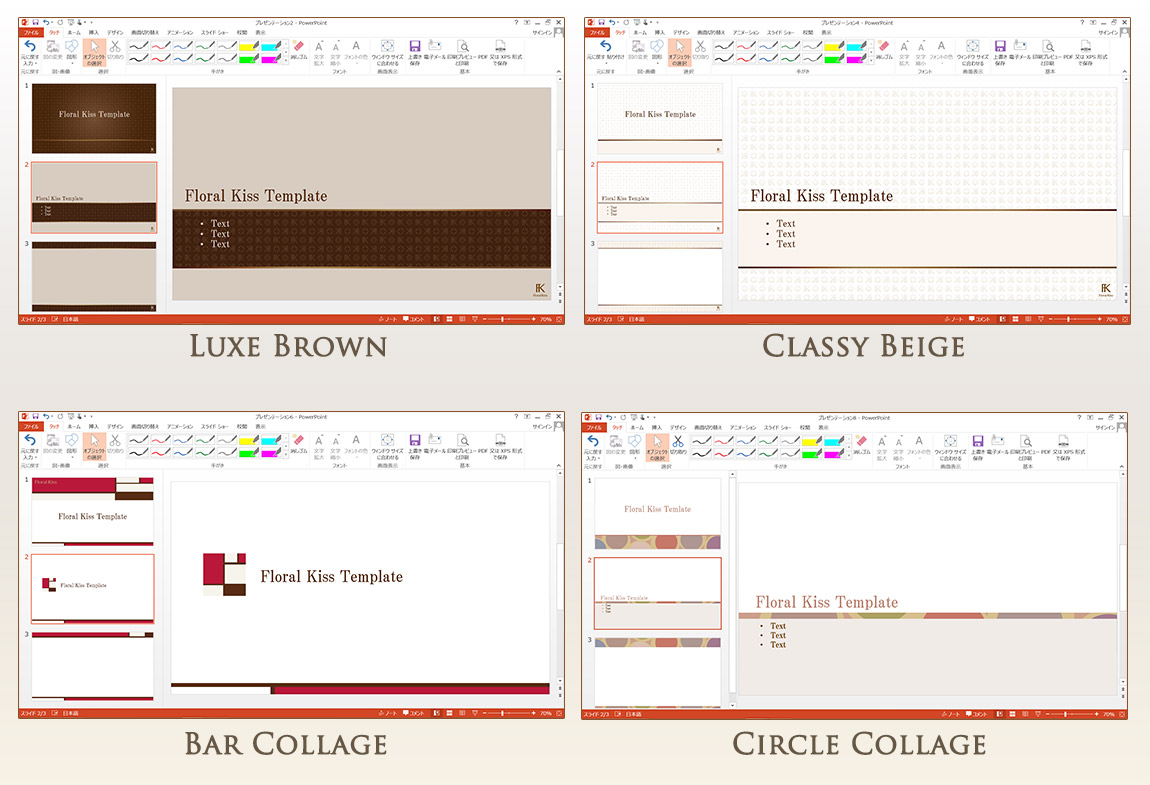Viewport: 1150px width, 785px height.
Task: Select slide 1 thumbnail in Luxe Brown window
Action: click(94, 118)
